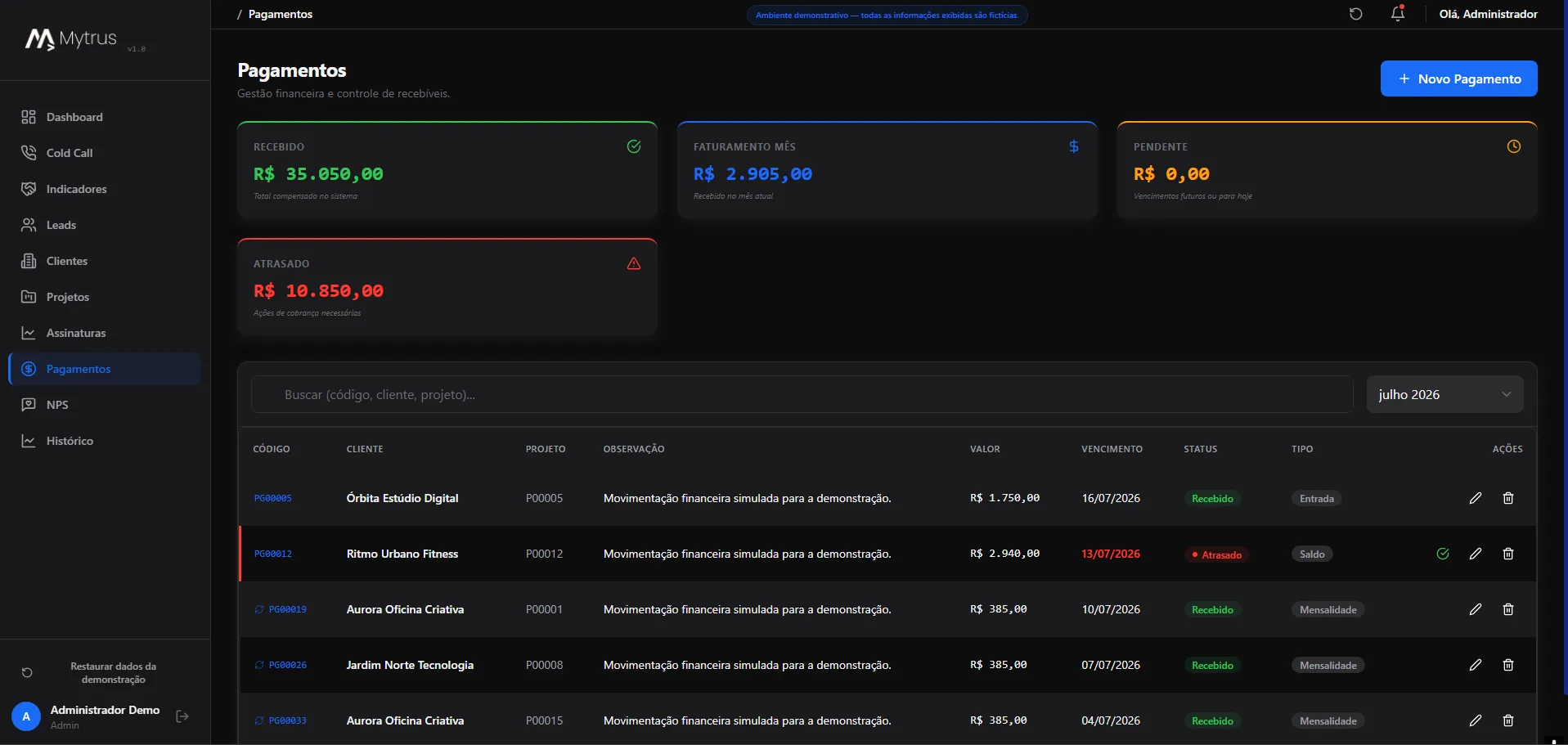Viewport: 1568px width, 745px height.
Task: Click due date 13/07/2026
Action: pos(1111,554)
